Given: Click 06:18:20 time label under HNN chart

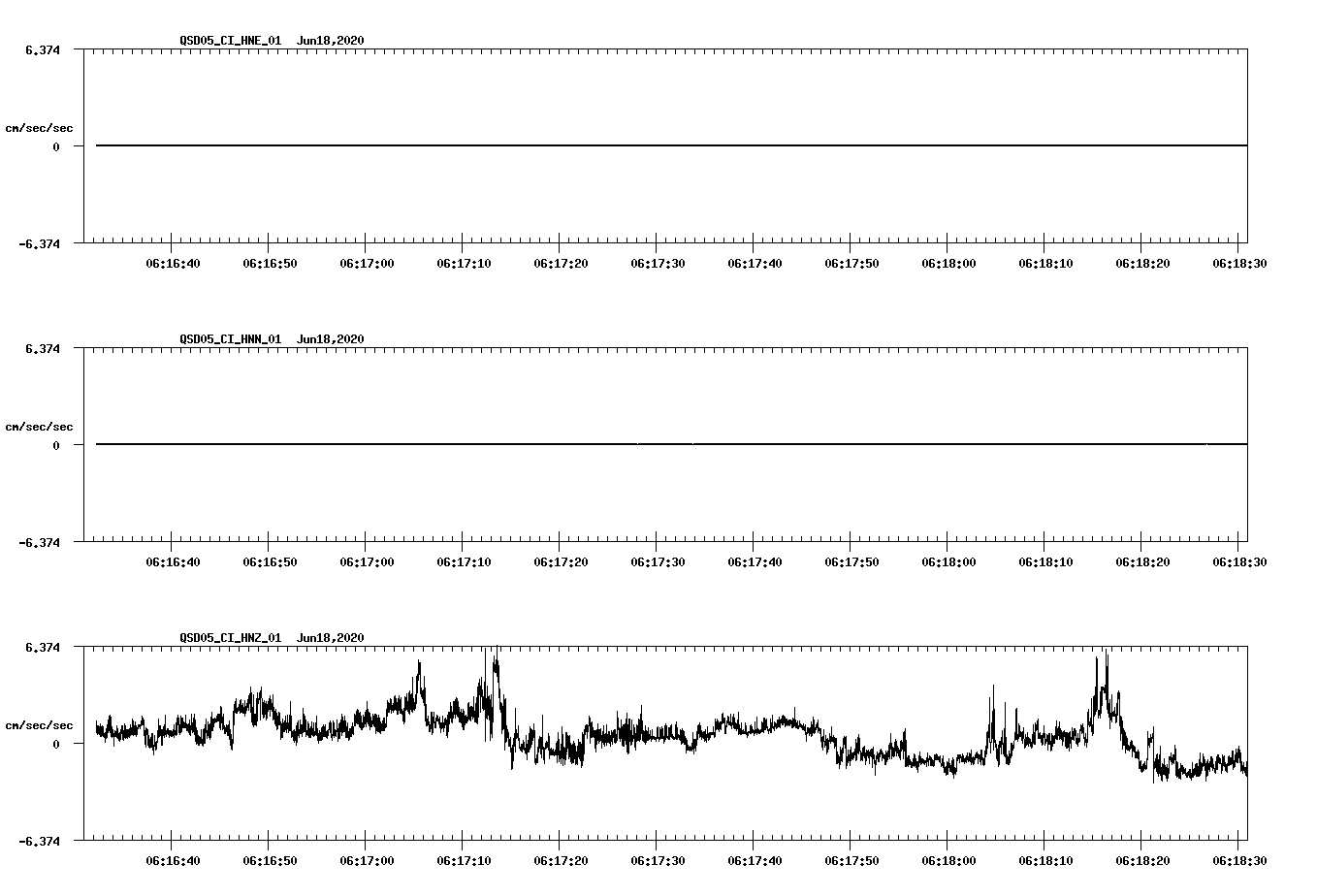Looking at the screenshot, I should [1142, 561].
